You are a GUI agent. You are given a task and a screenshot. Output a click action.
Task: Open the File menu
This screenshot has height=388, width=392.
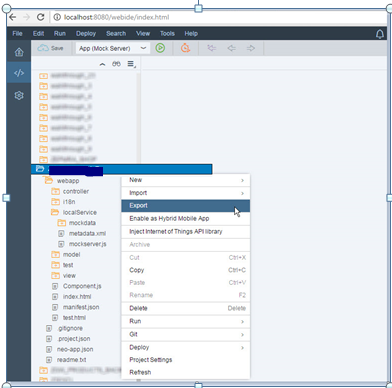(x=17, y=33)
